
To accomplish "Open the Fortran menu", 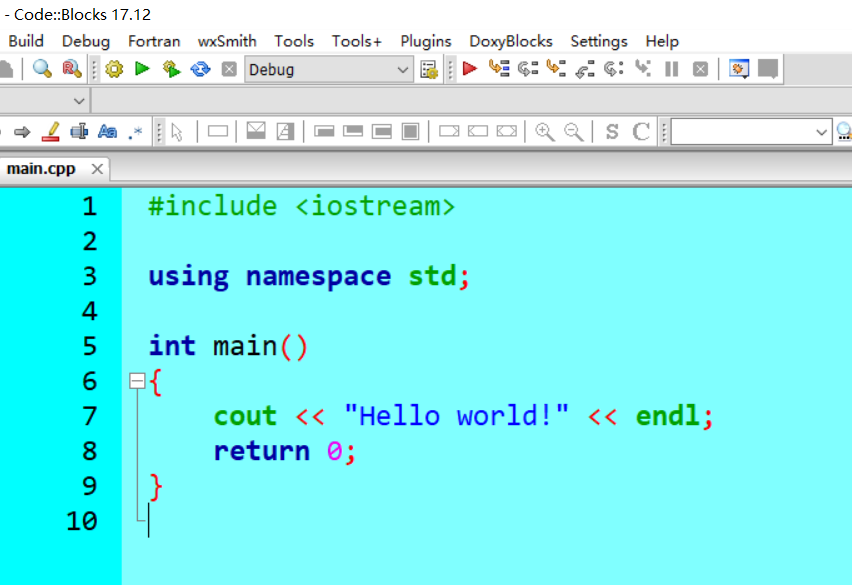I will click(154, 41).
